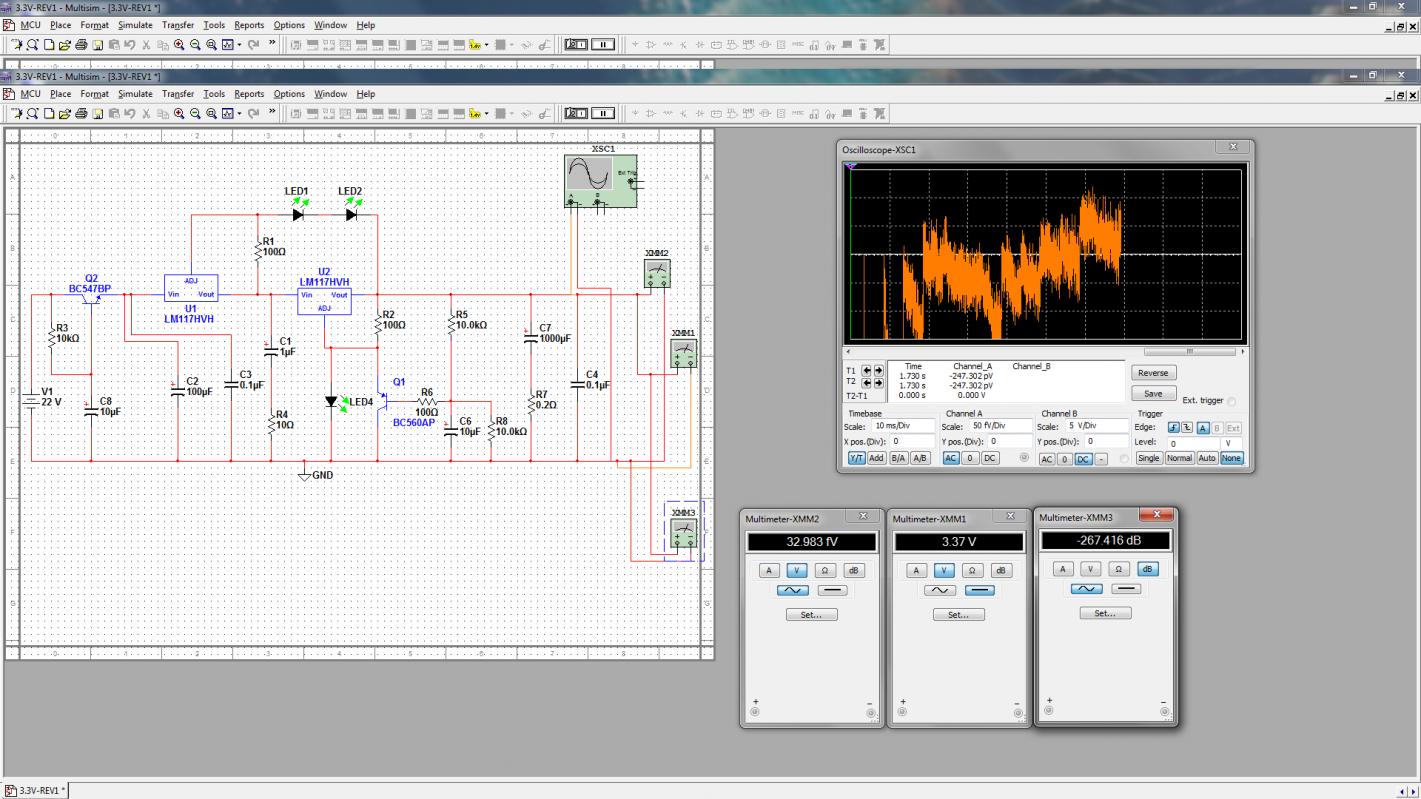Select Ω ohmmeter mode on Multimeter-XMM3
Image resolution: width=1421 pixels, height=799 pixels.
[x=1119, y=569]
